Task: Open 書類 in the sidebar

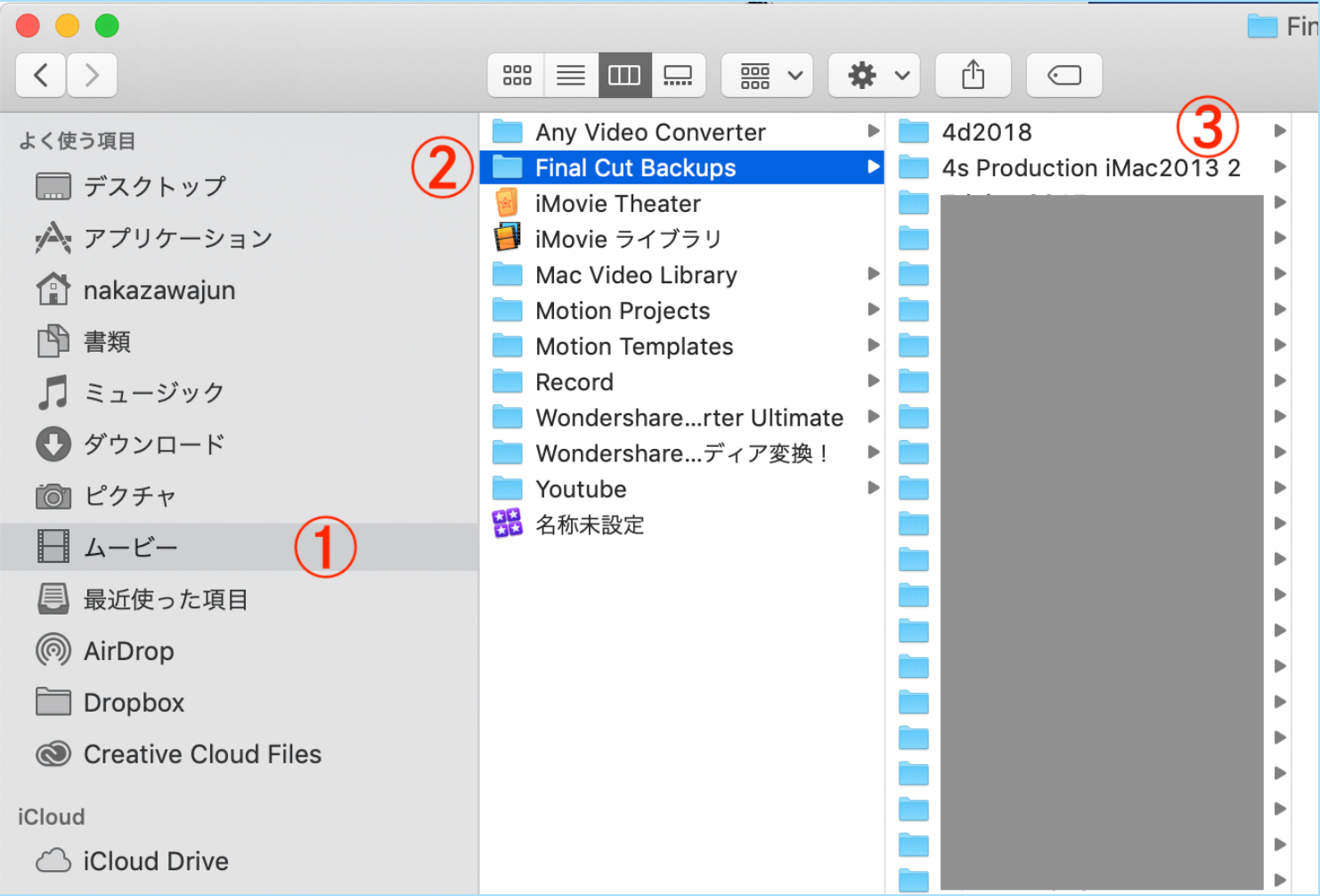Action: click(240, 342)
